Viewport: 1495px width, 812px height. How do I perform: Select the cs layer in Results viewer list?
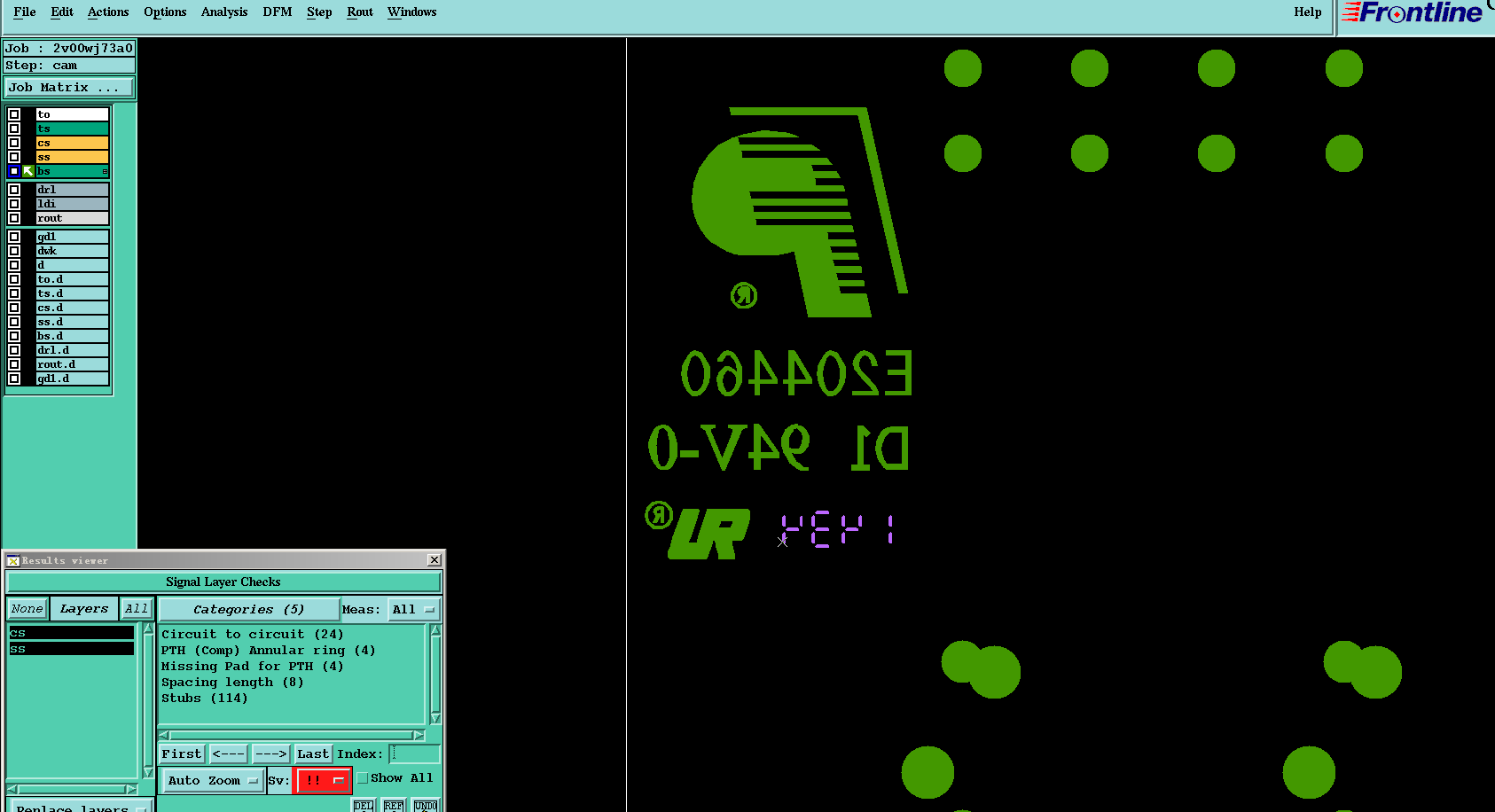[x=71, y=633]
